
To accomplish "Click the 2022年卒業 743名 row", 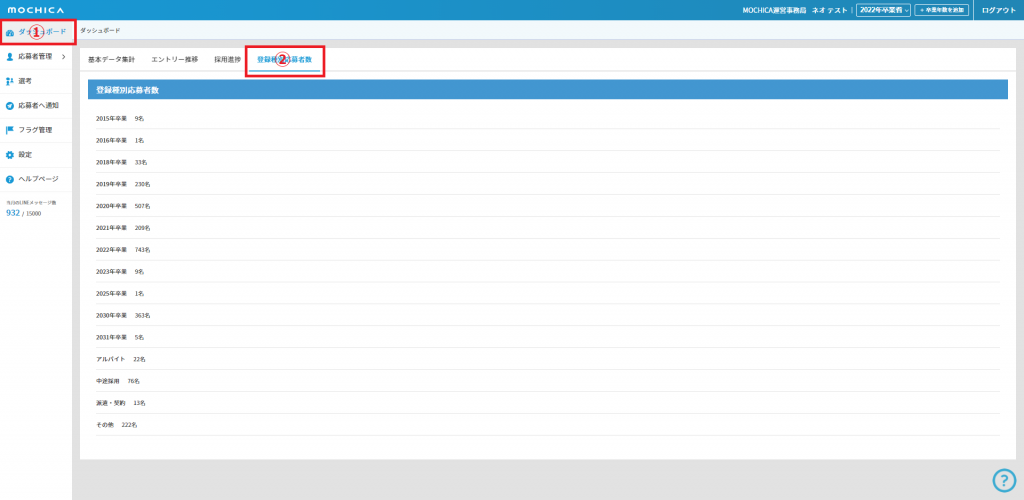I will [122, 250].
